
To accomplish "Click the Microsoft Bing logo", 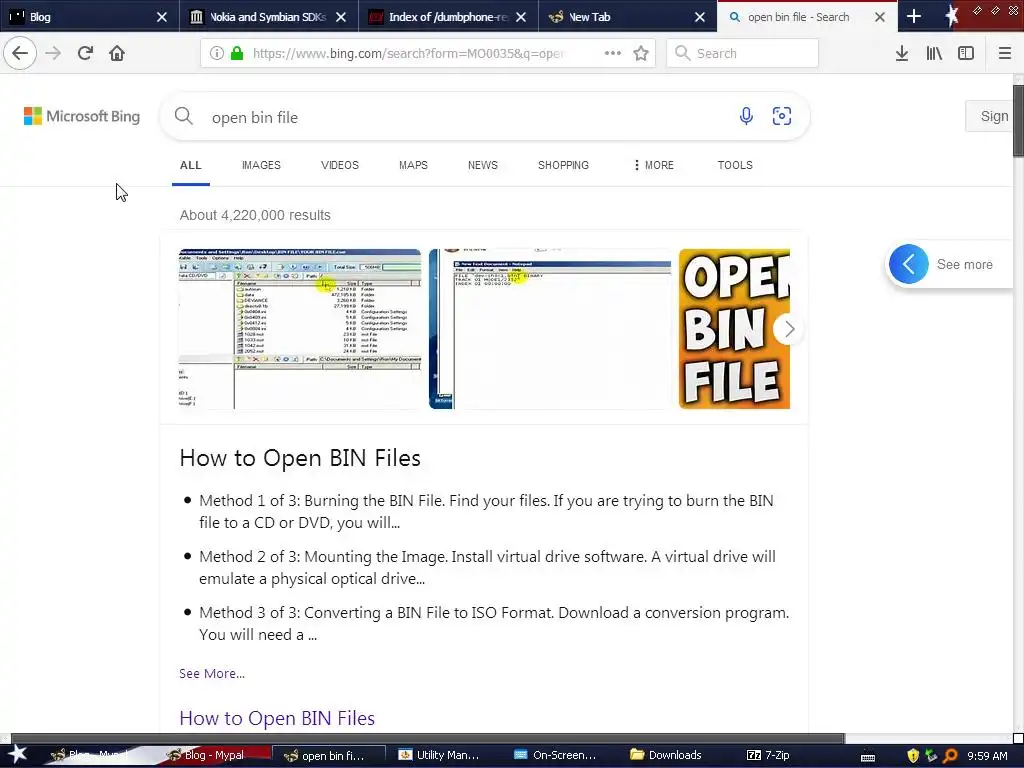I will click(x=82, y=116).
